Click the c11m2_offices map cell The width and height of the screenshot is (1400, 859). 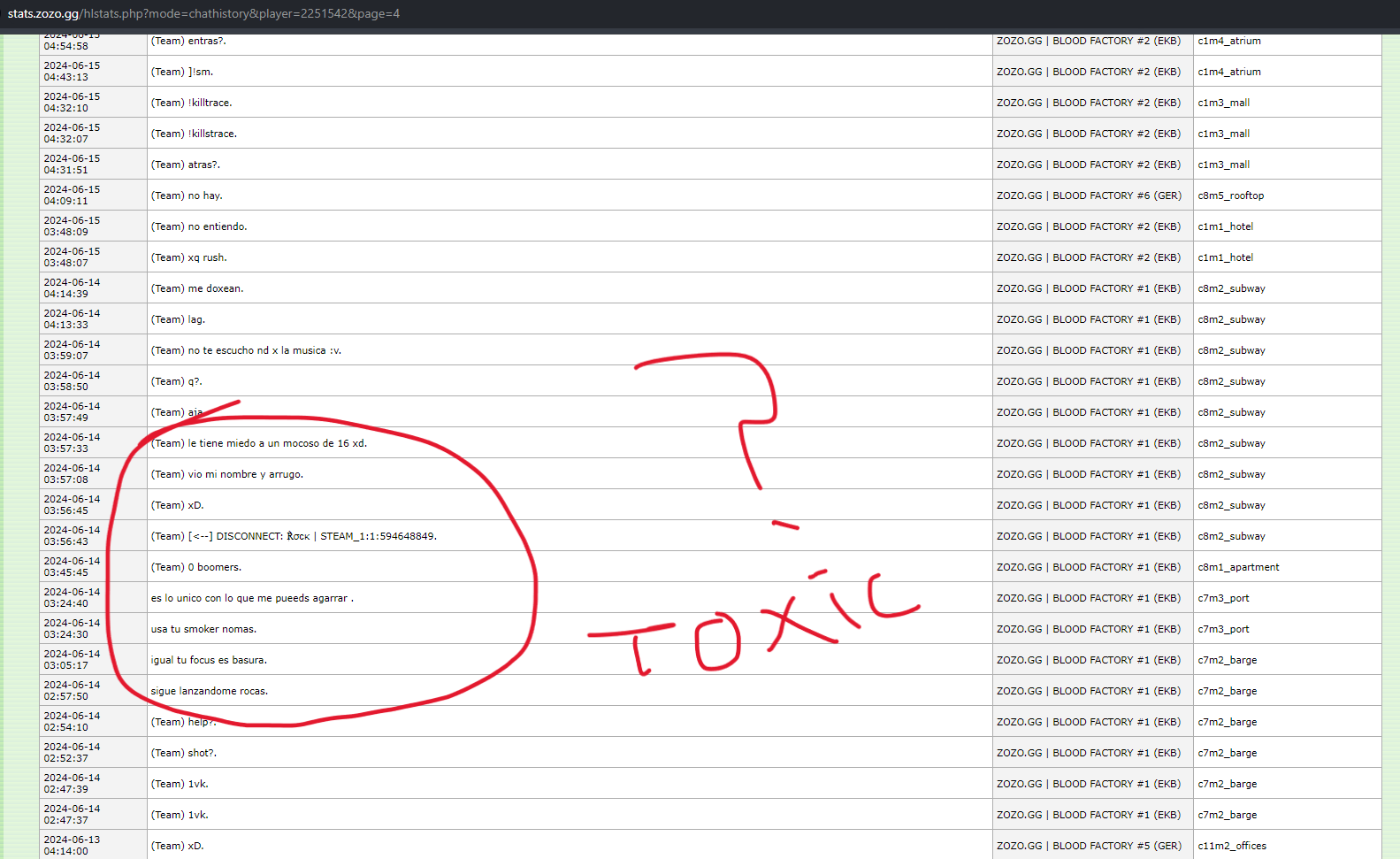pos(1231,846)
